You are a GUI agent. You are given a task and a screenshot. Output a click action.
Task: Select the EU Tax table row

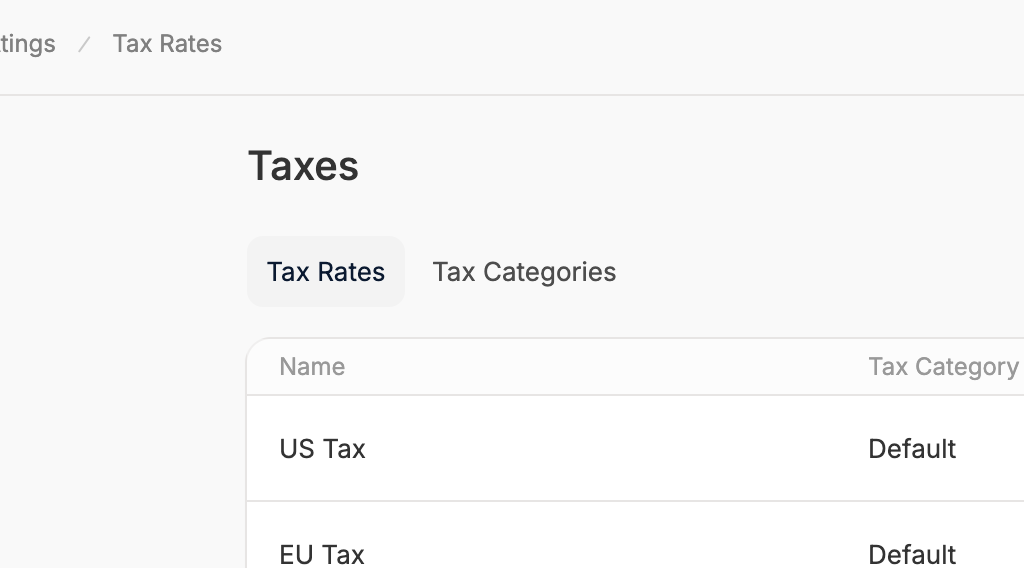click(635, 535)
